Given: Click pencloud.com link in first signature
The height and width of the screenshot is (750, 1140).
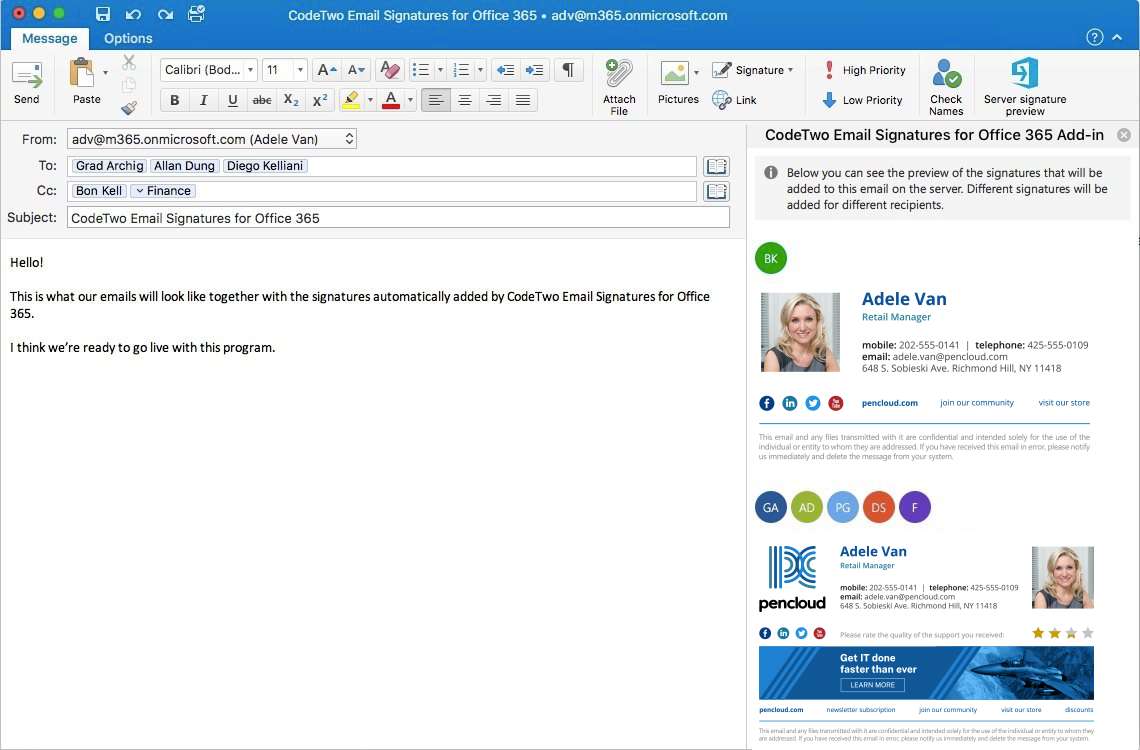Looking at the screenshot, I should tap(889, 403).
